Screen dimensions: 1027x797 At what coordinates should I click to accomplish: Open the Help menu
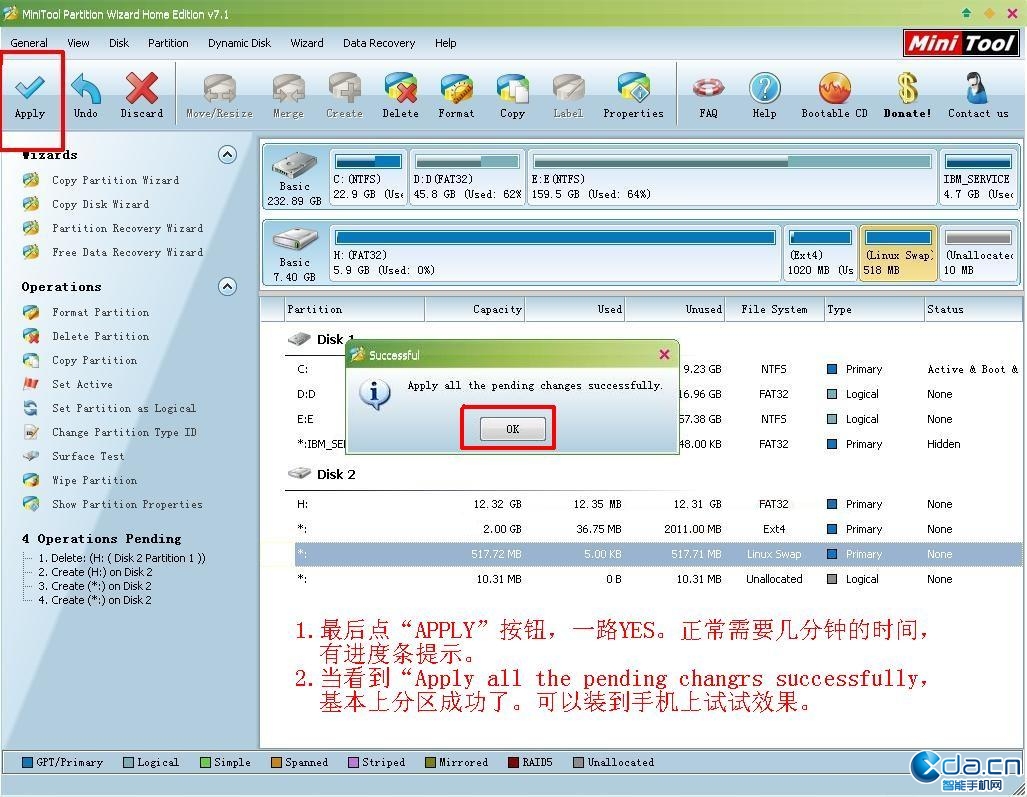(445, 43)
